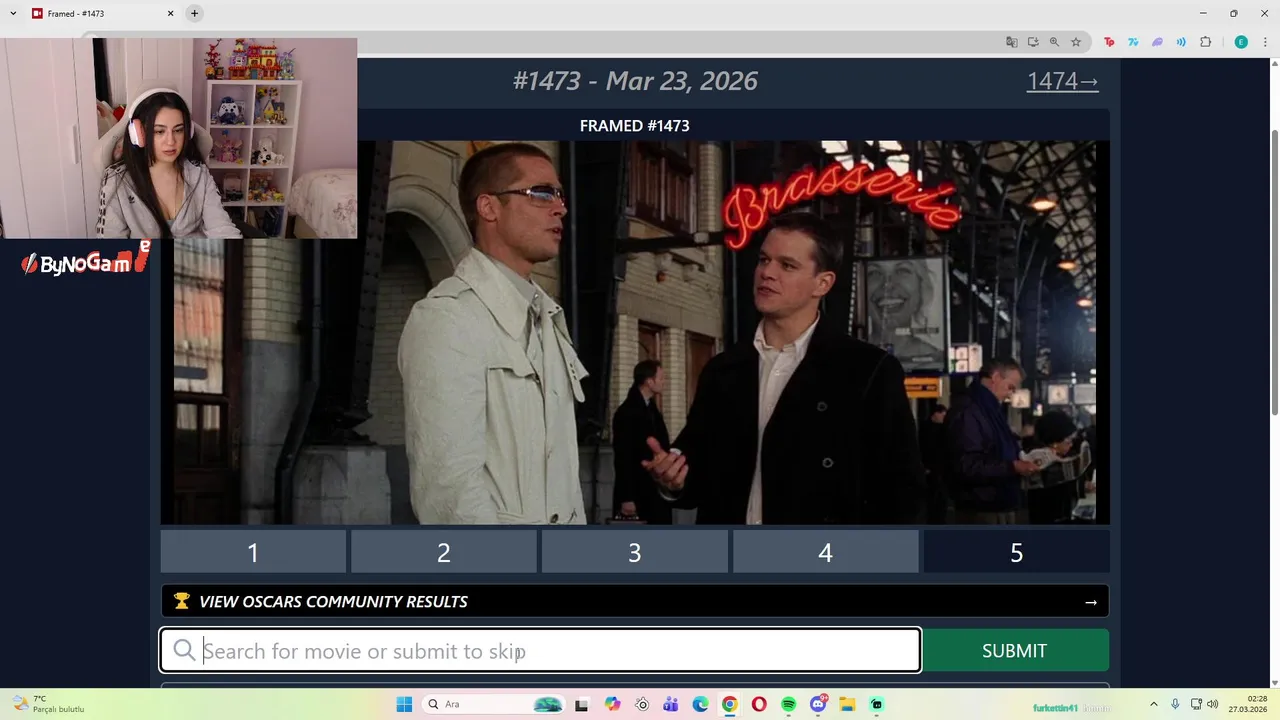Open the purple feather browser extension
Viewport: 1280px width, 720px height.
1157,42
